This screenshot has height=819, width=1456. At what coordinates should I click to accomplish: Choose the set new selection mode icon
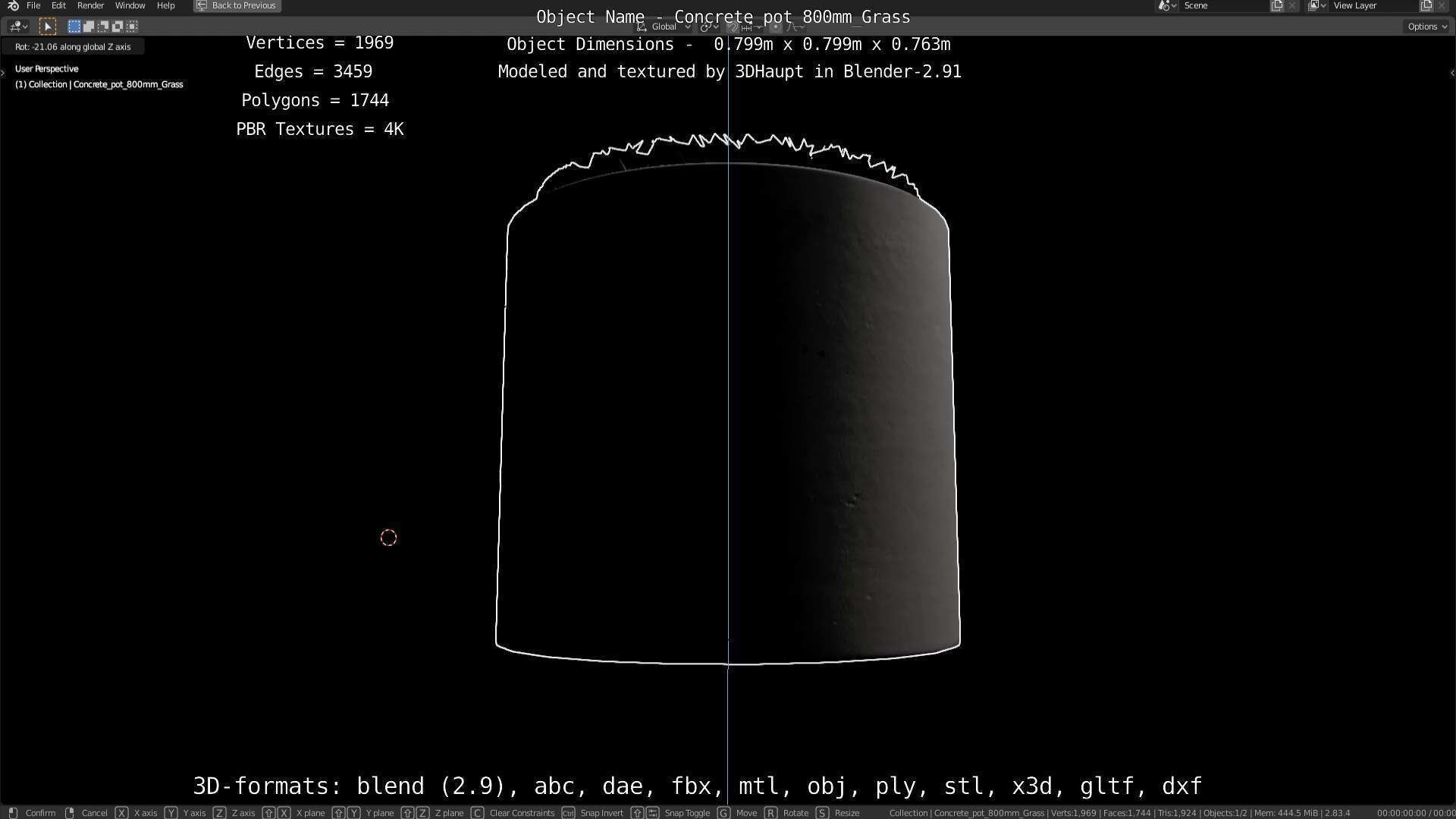coord(74,27)
